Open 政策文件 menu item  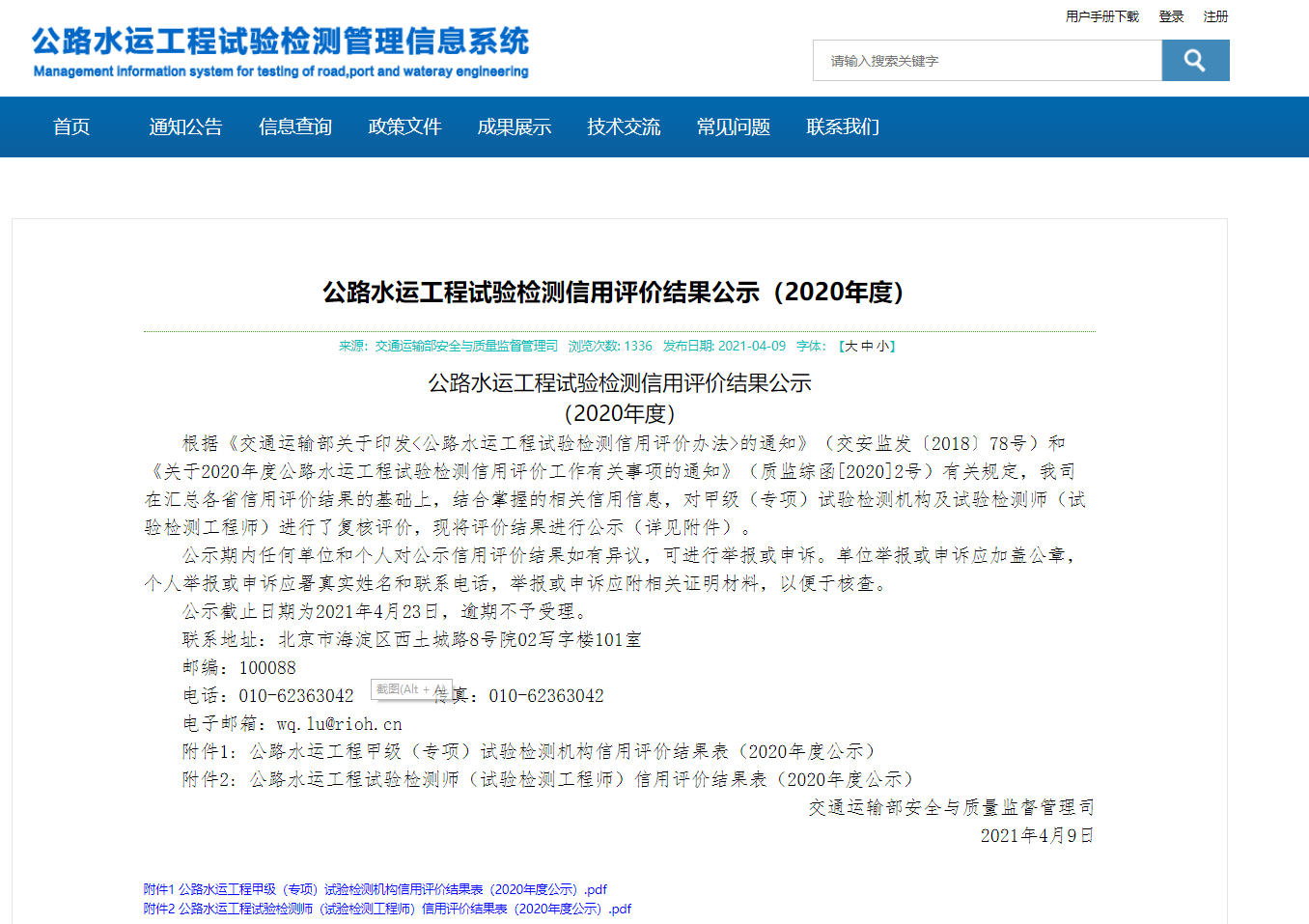point(404,126)
